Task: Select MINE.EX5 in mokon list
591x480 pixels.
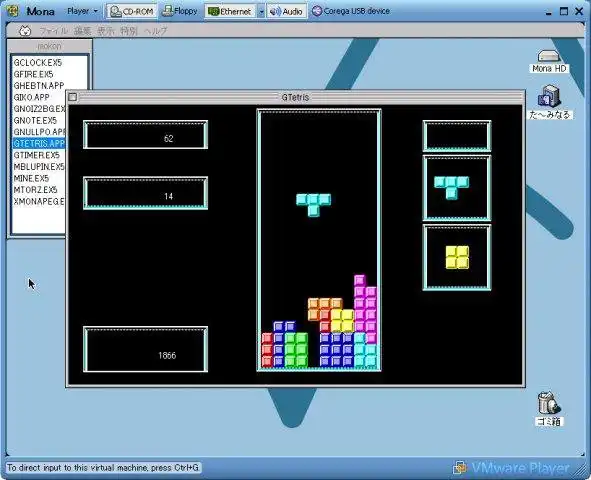Action: 31,178
